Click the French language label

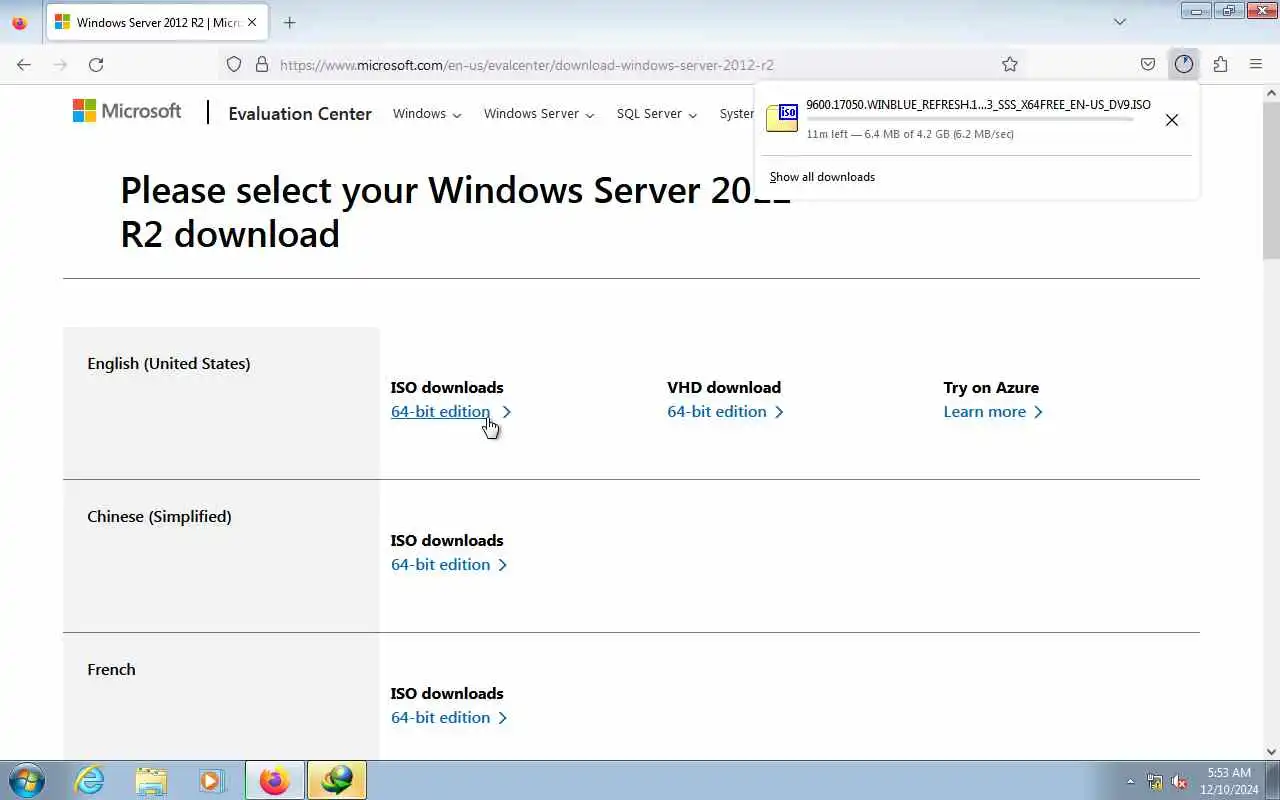coord(111,670)
